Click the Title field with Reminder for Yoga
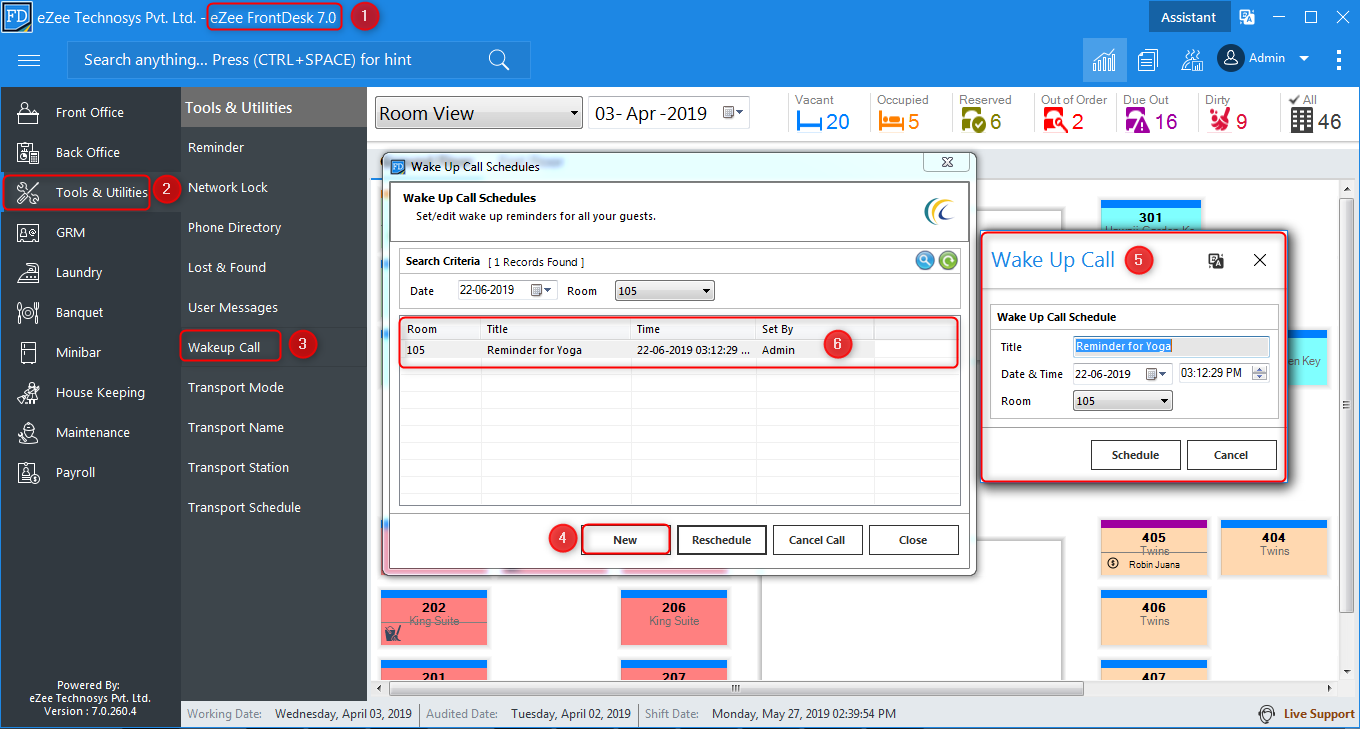Screen dimensions: 1360x729 point(1172,346)
